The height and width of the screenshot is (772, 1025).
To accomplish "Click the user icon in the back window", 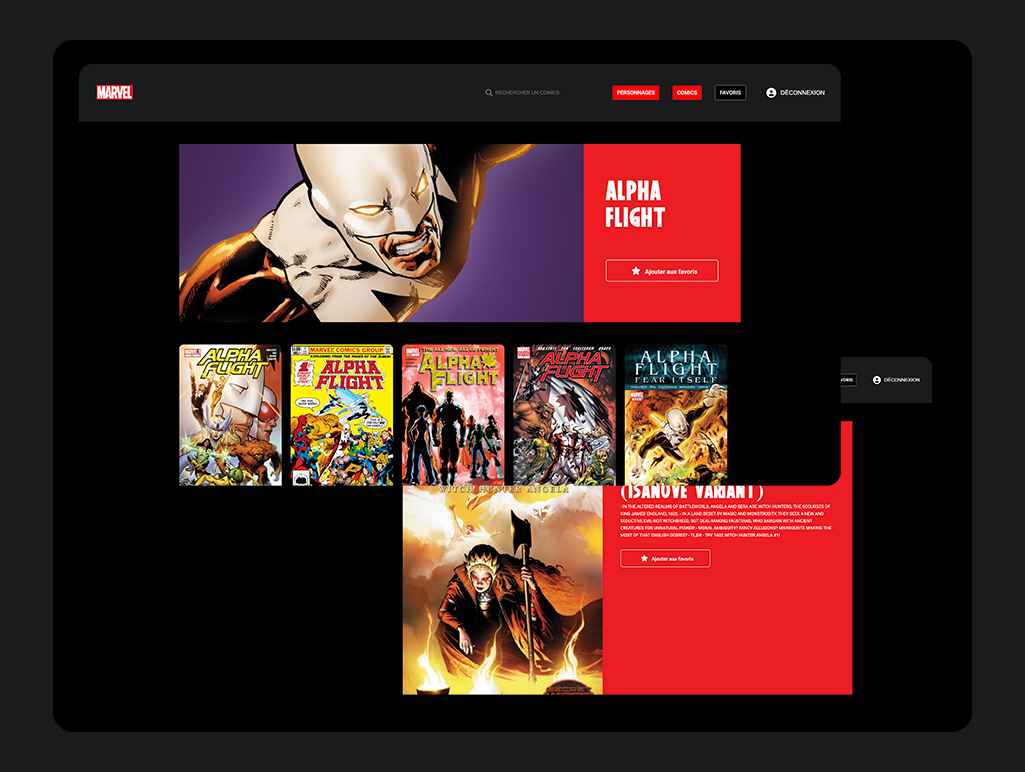I will tap(877, 380).
